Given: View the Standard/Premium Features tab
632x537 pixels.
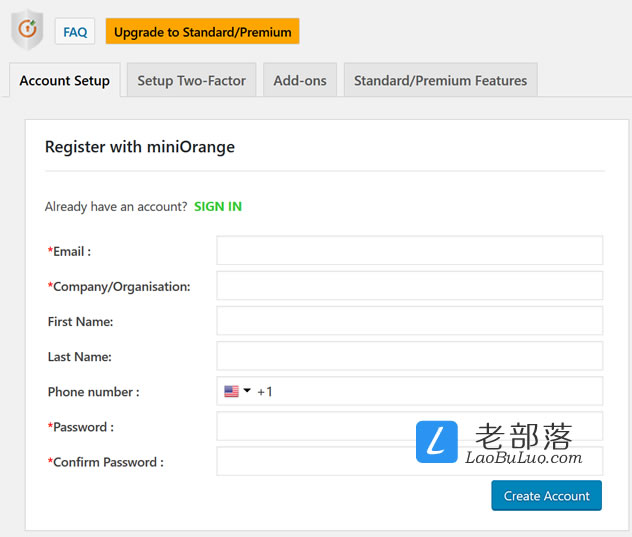Looking at the screenshot, I should pyautogui.click(x=441, y=80).
